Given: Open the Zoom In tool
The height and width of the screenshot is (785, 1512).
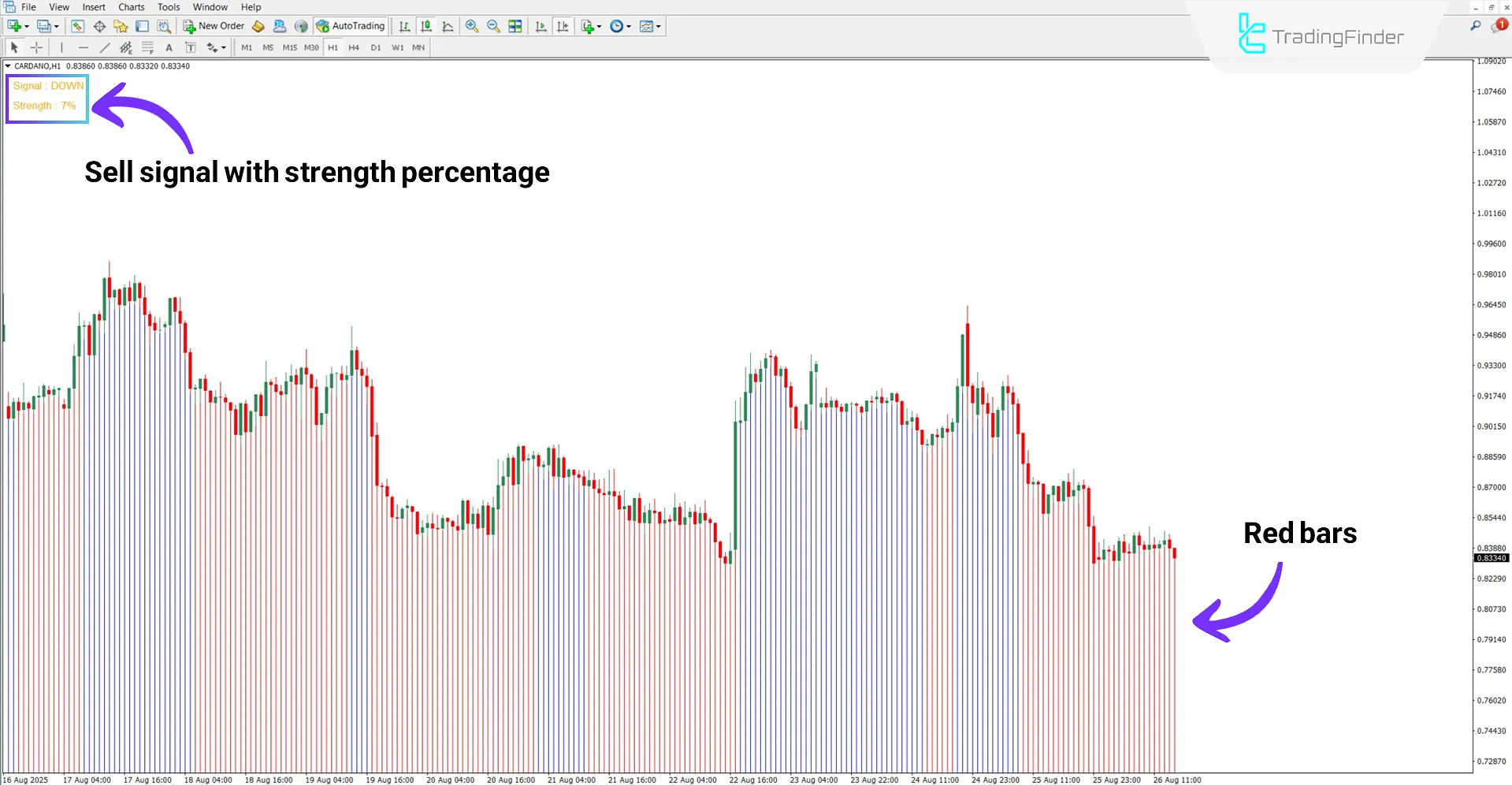Looking at the screenshot, I should (472, 26).
